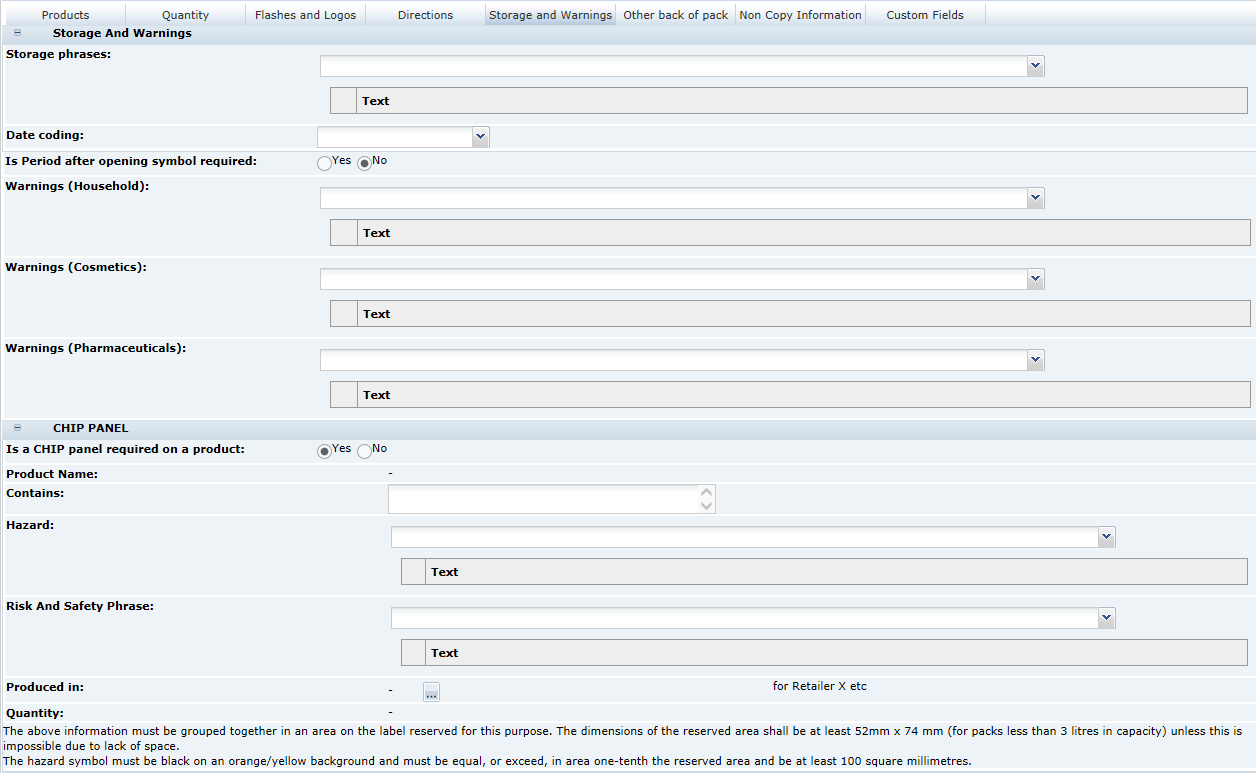Select No for period after opening symbol
The image size is (1256, 773).
click(364, 162)
